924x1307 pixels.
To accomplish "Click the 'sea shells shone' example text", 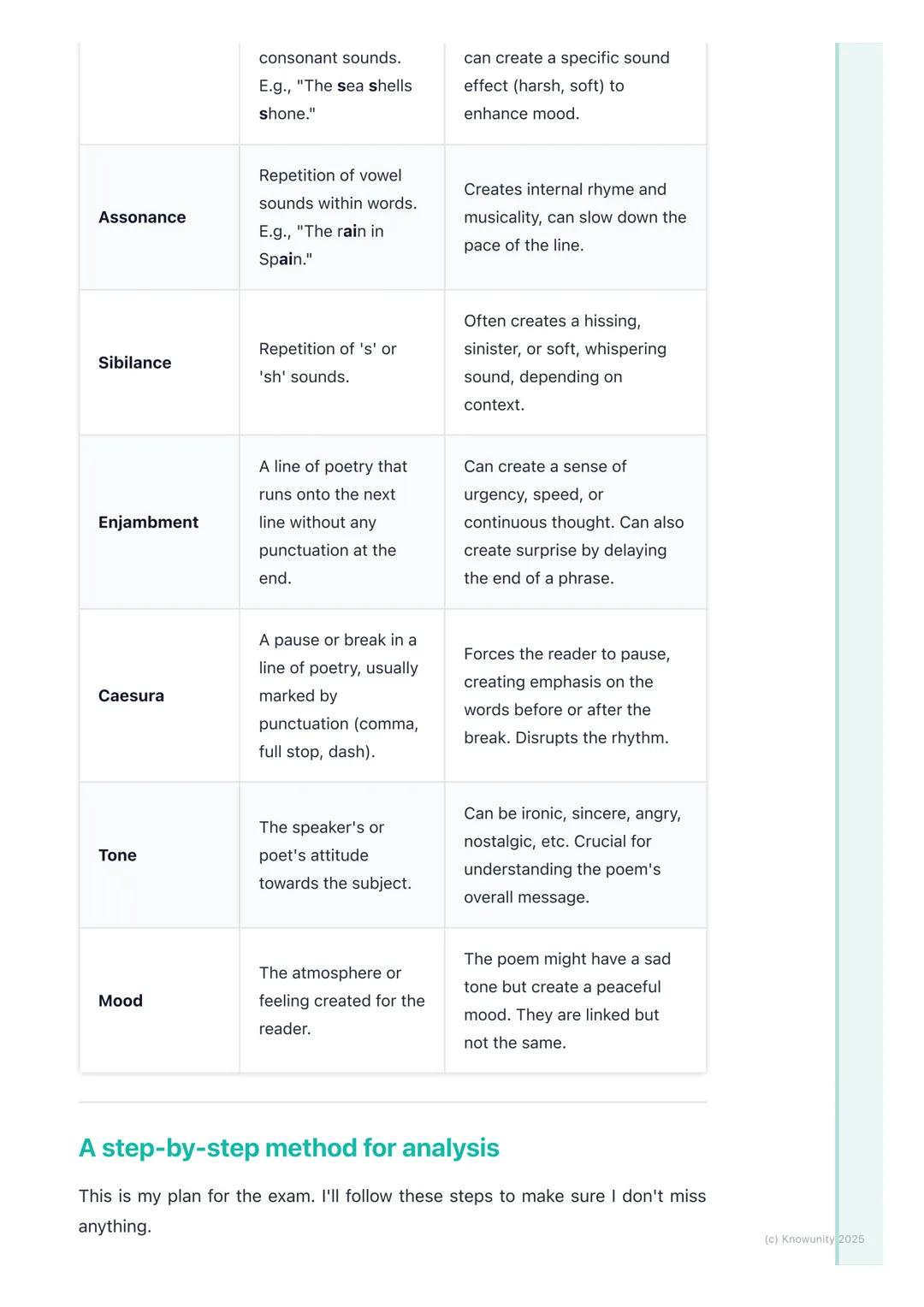I will 335,99.
